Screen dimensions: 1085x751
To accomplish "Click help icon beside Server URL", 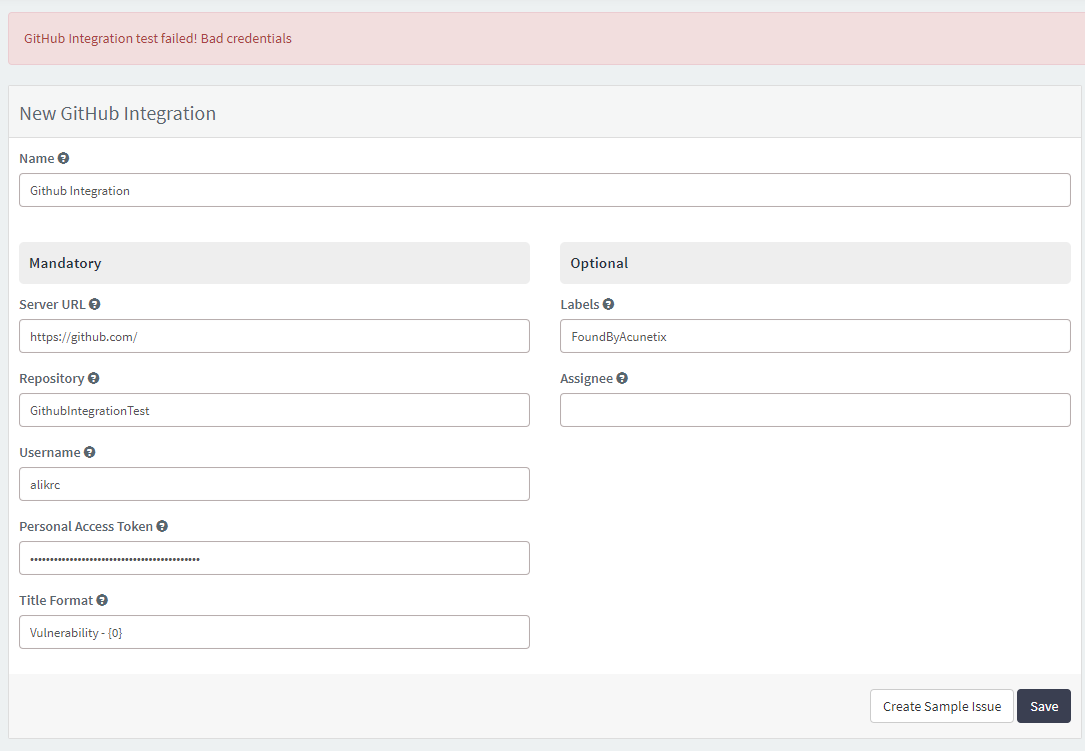I will point(95,304).
